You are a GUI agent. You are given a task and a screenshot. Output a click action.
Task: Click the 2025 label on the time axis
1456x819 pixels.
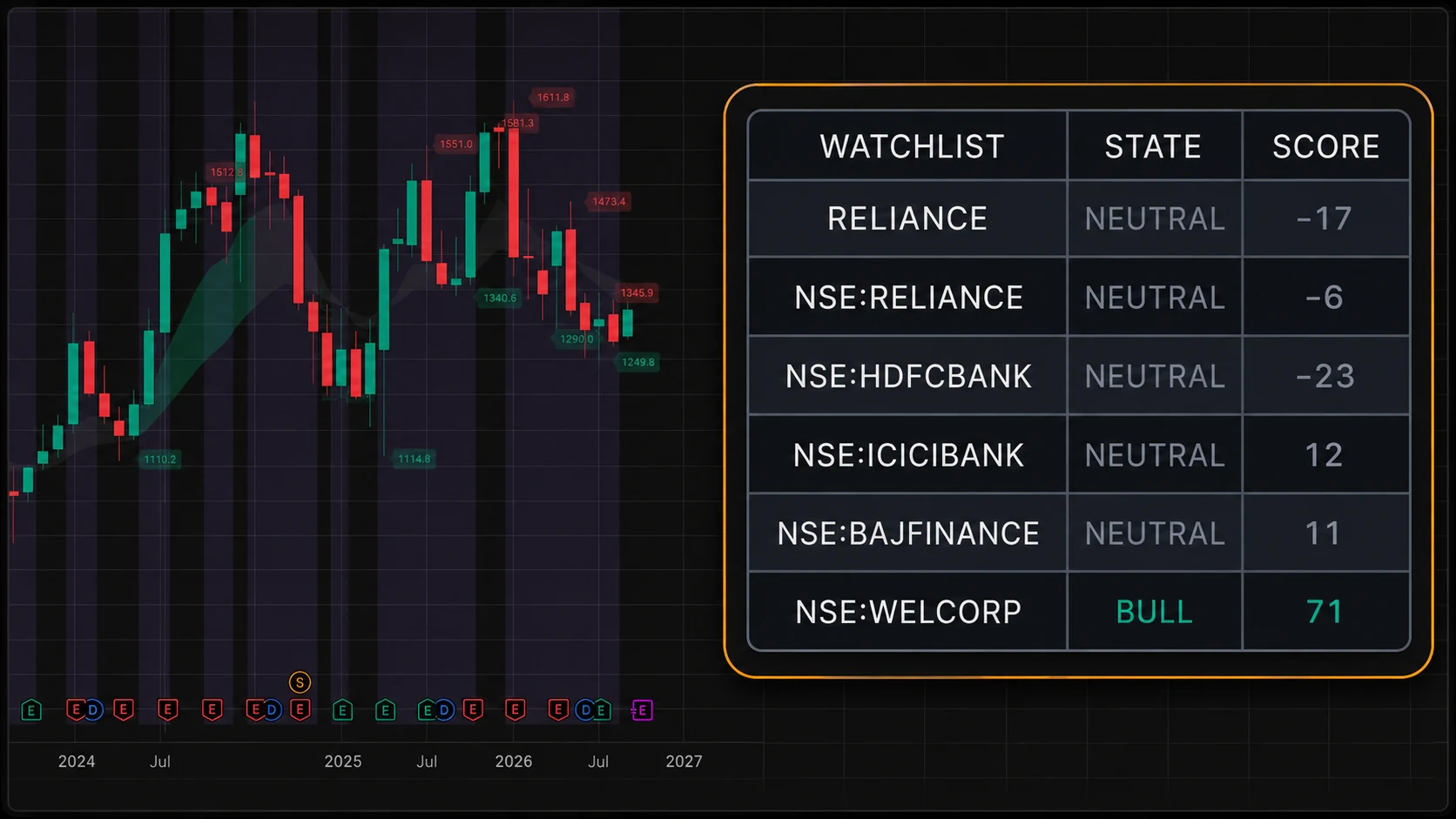(343, 762)
